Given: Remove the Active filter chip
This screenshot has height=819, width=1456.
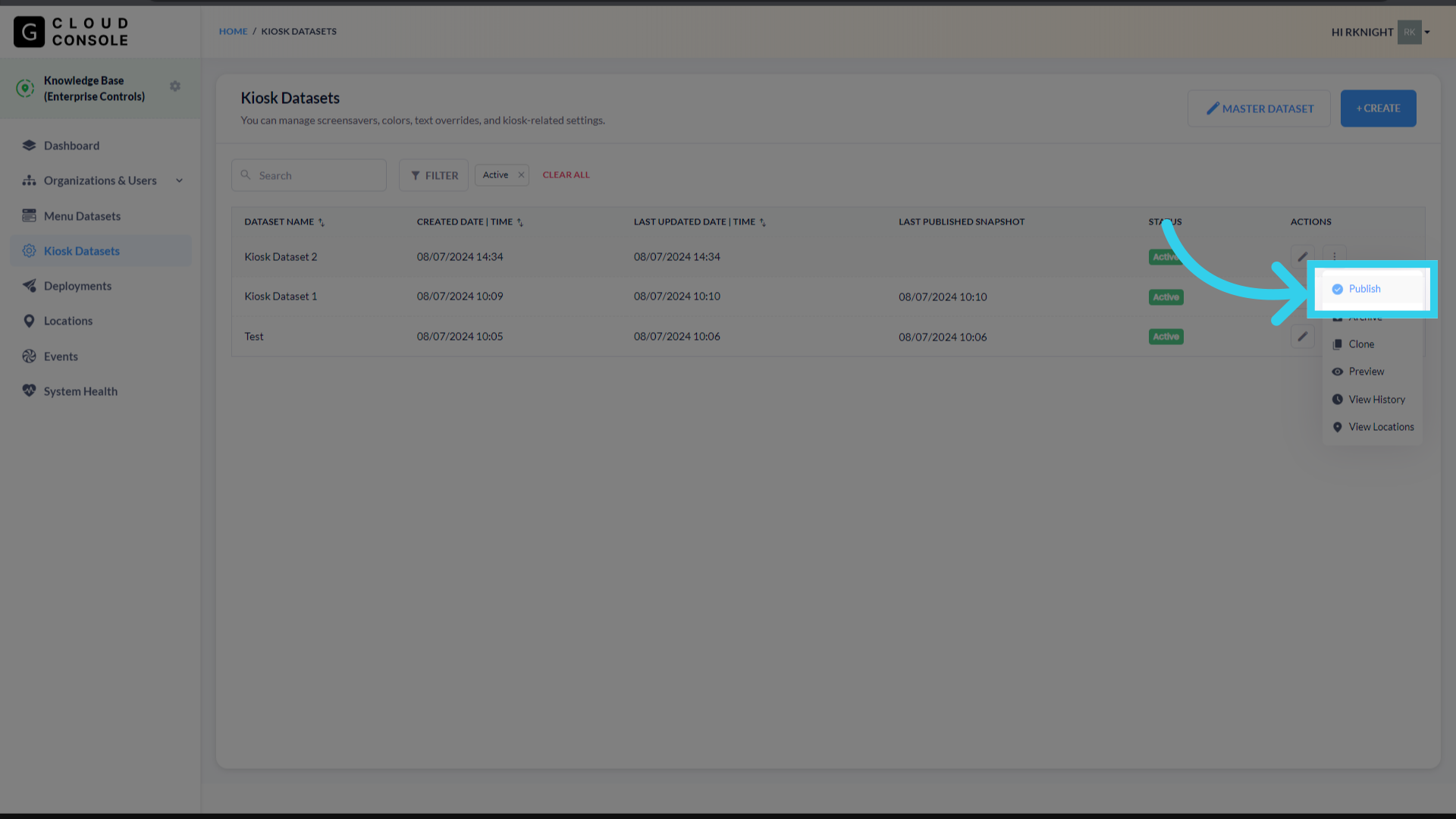Looking at the screenshot, I should [x=521, y=175].
